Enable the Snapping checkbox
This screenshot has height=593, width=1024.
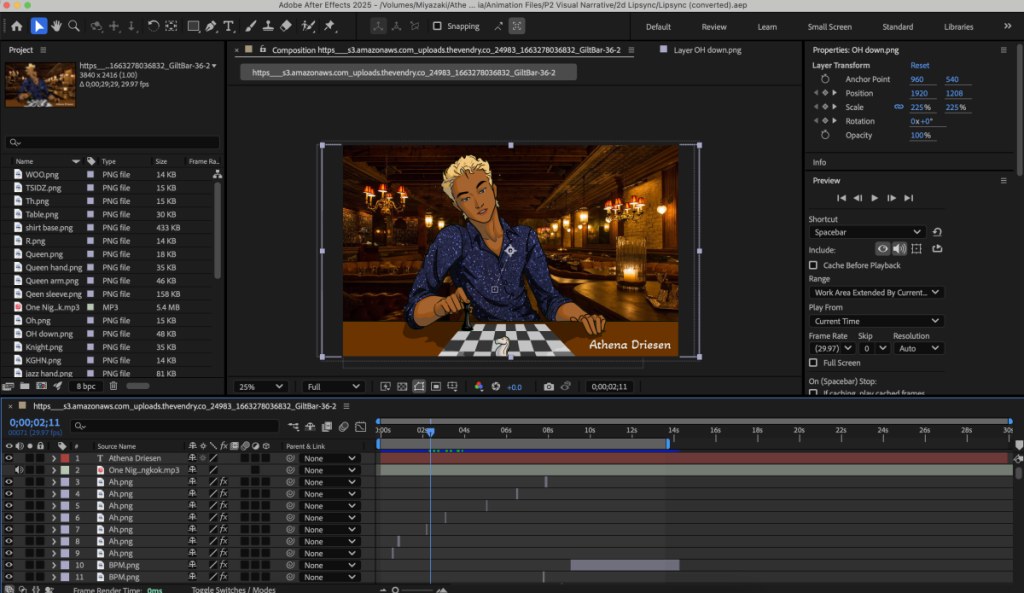439,26
